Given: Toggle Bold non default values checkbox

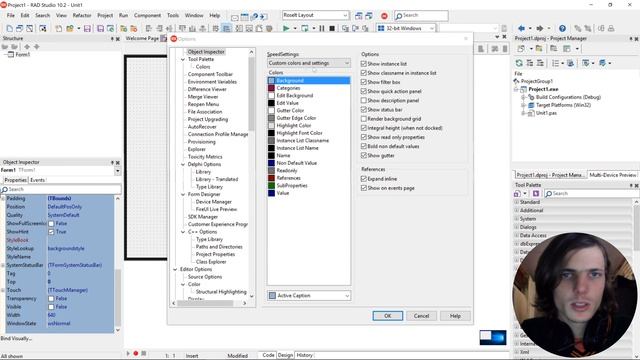Looking at the screenshot, I should click(364, 146).
